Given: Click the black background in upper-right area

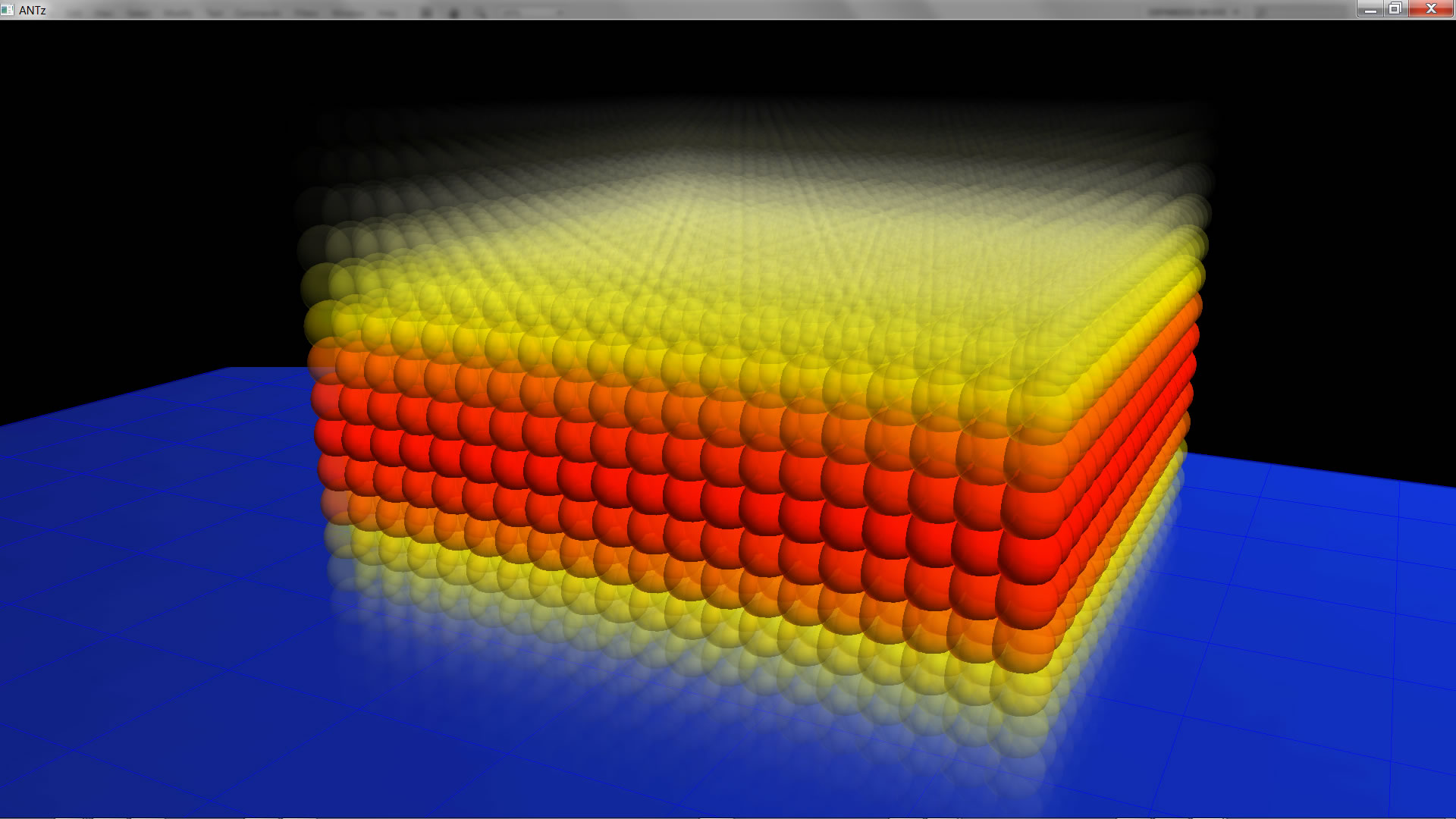Looking at the screenshot, I should 1327,190.
